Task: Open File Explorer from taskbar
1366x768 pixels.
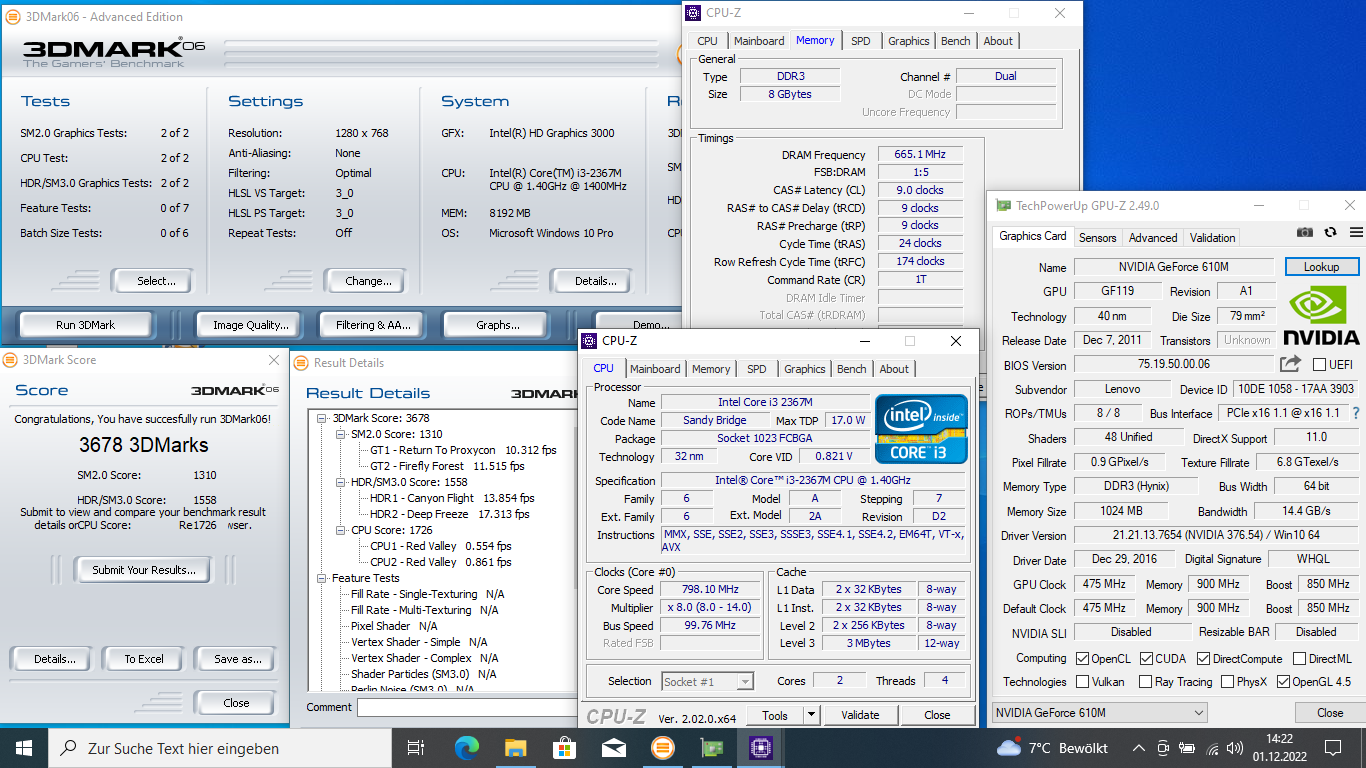Action: point(515,747)
